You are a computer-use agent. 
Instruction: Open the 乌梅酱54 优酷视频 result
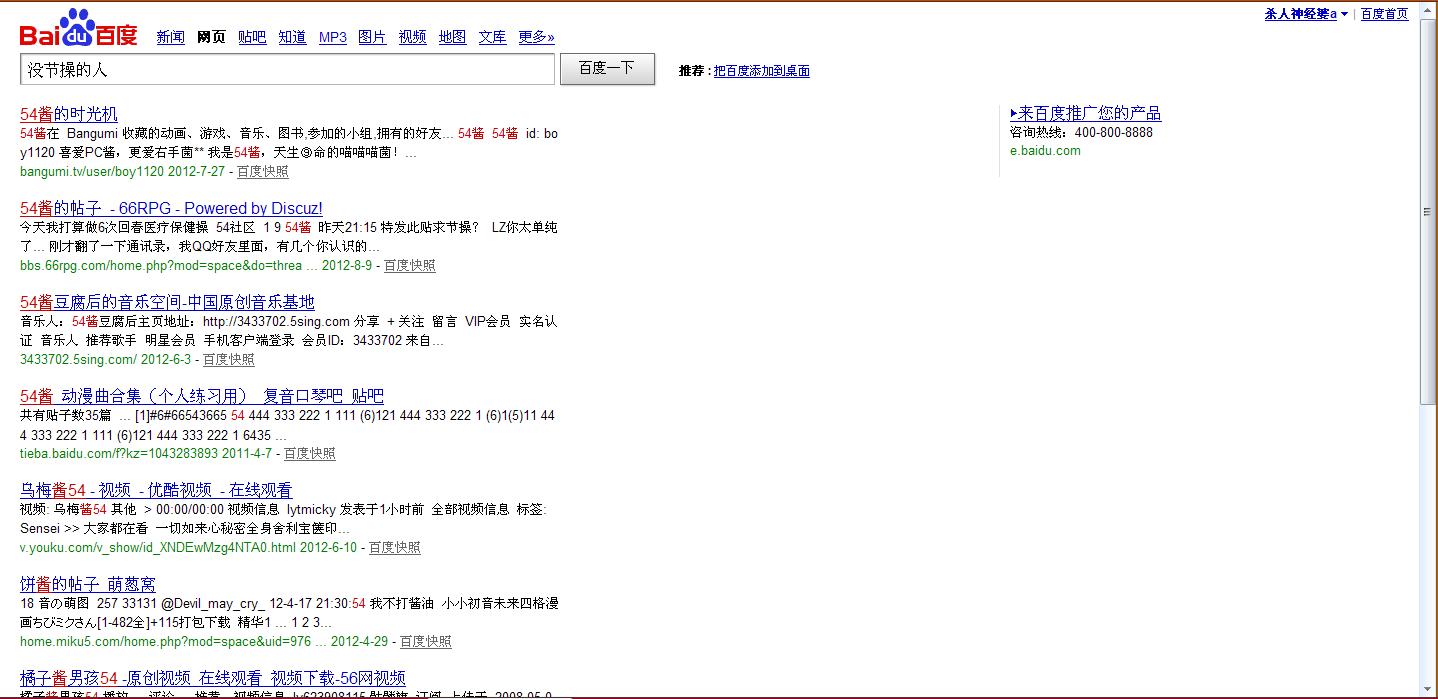click(156, 490)
